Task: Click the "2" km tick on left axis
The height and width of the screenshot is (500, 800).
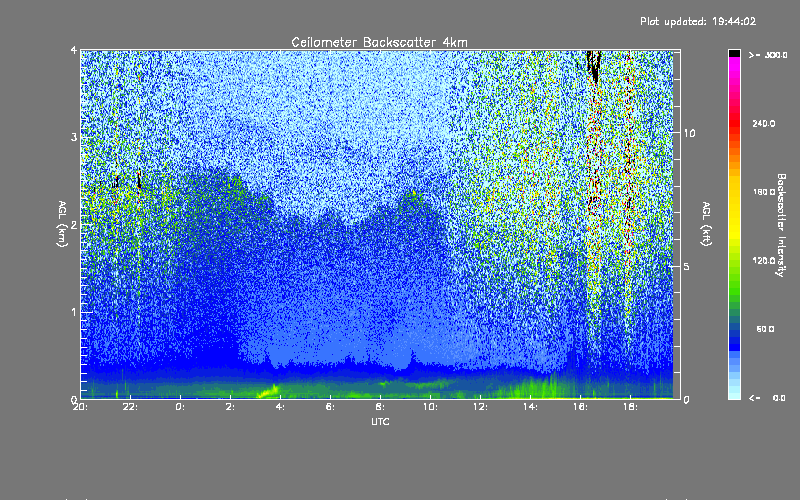Action: click(74, 224)
